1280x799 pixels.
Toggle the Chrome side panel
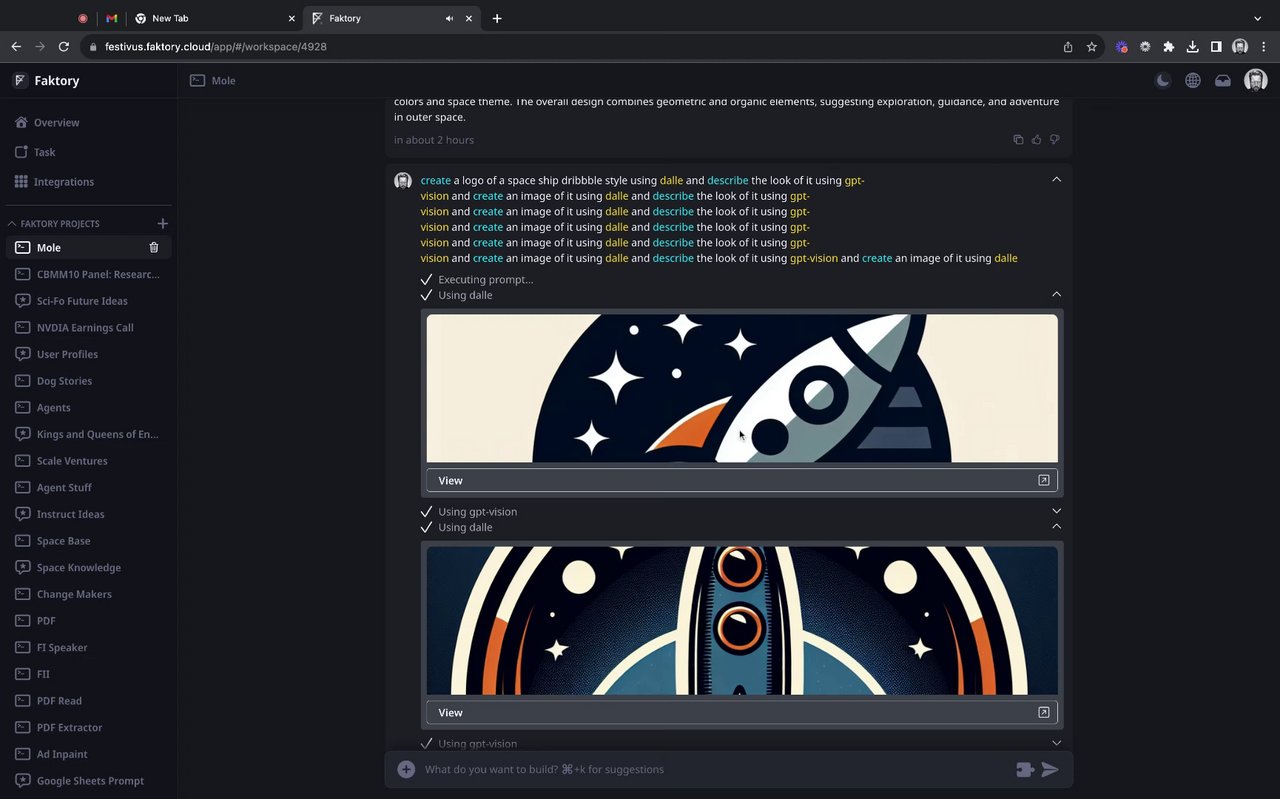click(1216, 47)
